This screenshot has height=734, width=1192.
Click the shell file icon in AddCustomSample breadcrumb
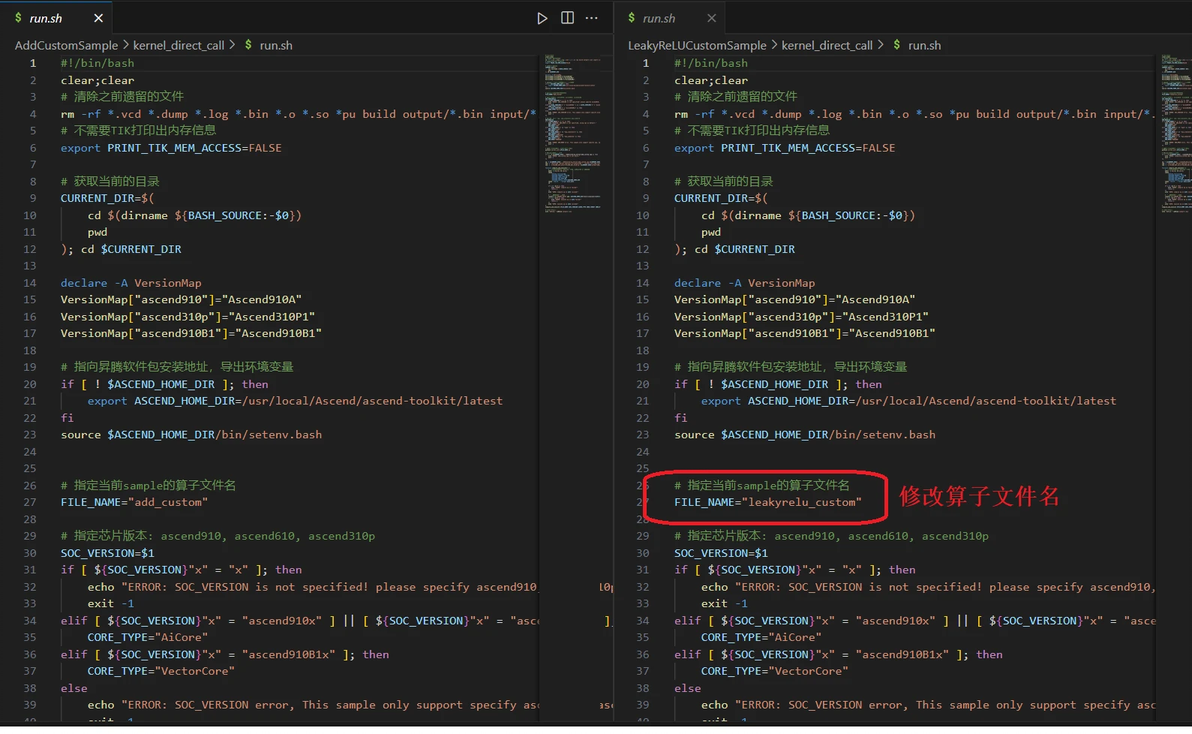pyautogui.click(x=249, y=45)
